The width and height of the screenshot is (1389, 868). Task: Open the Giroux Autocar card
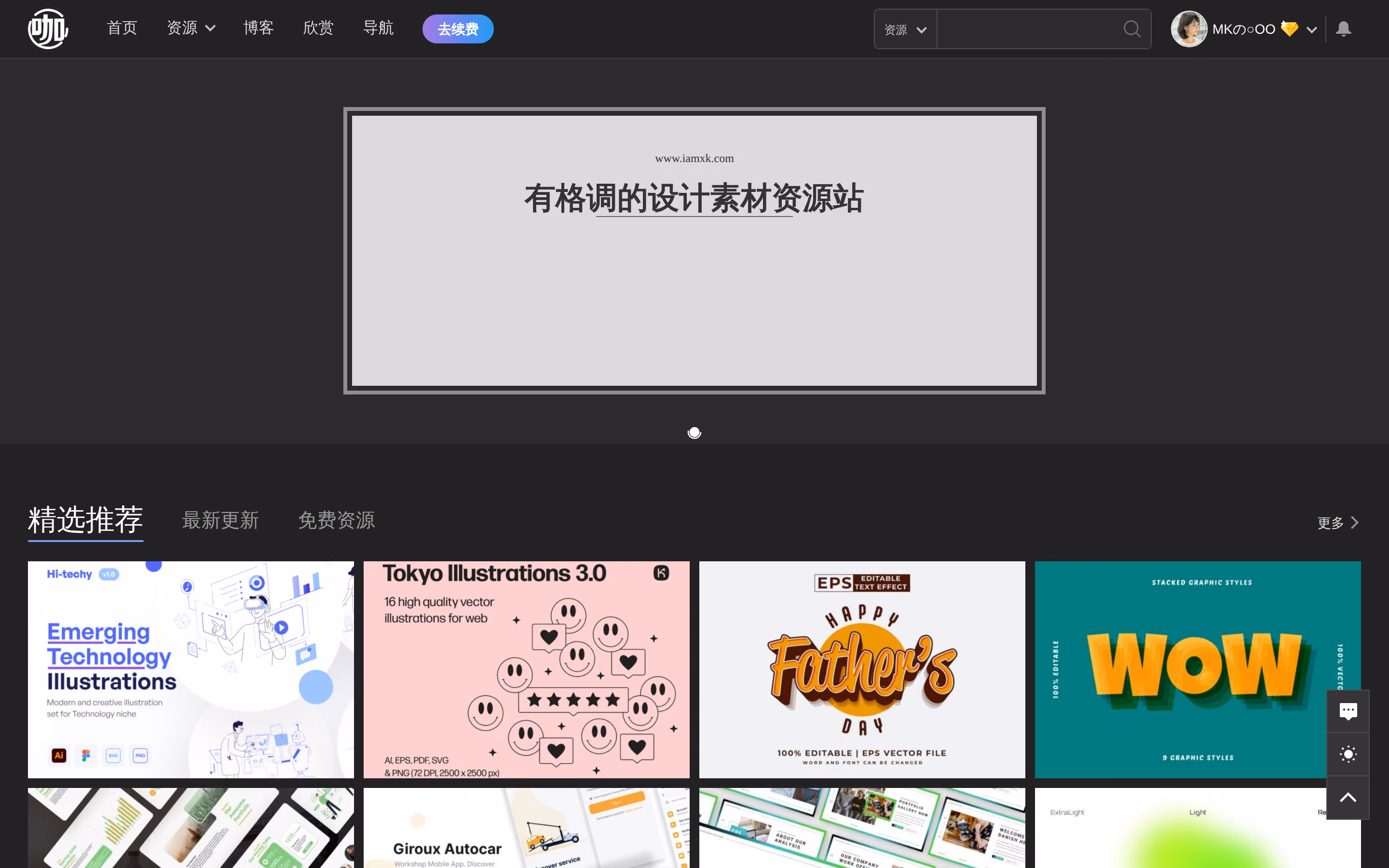(526, 828)
